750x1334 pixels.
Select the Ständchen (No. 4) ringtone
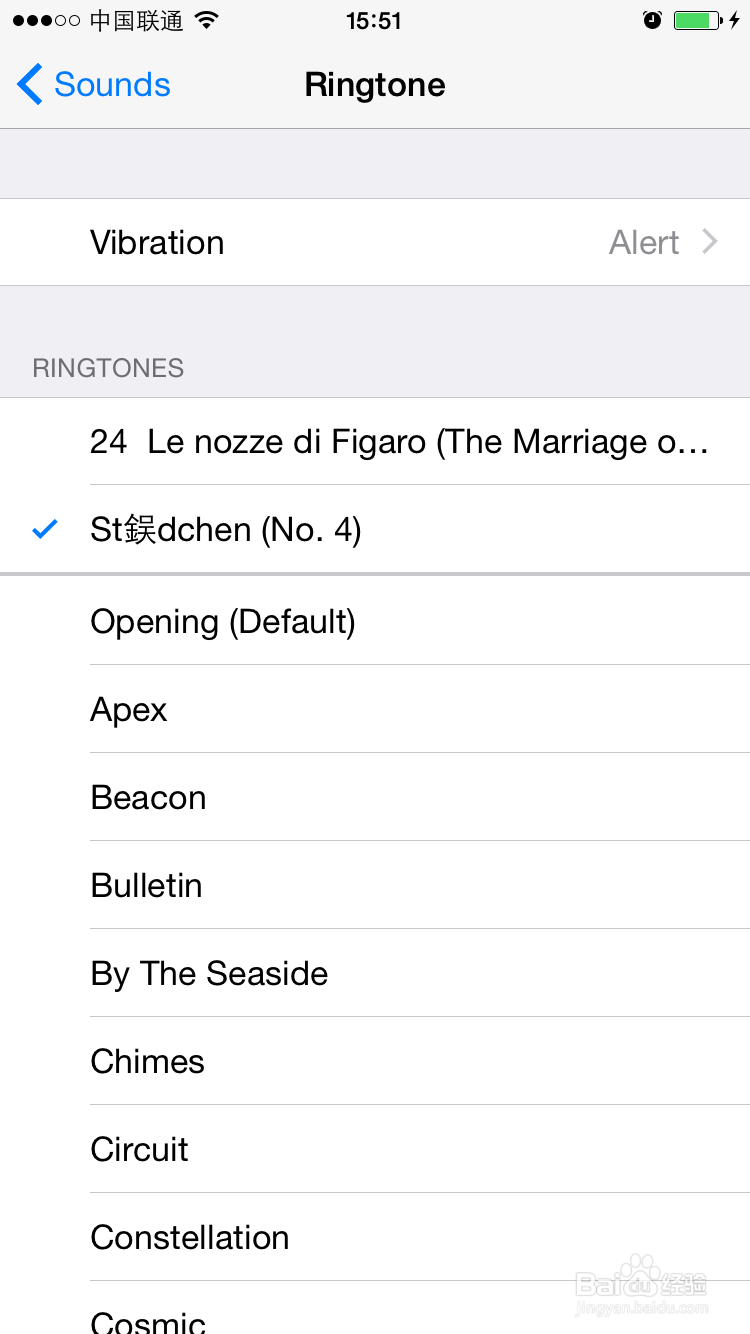click(x=226, y=529)
